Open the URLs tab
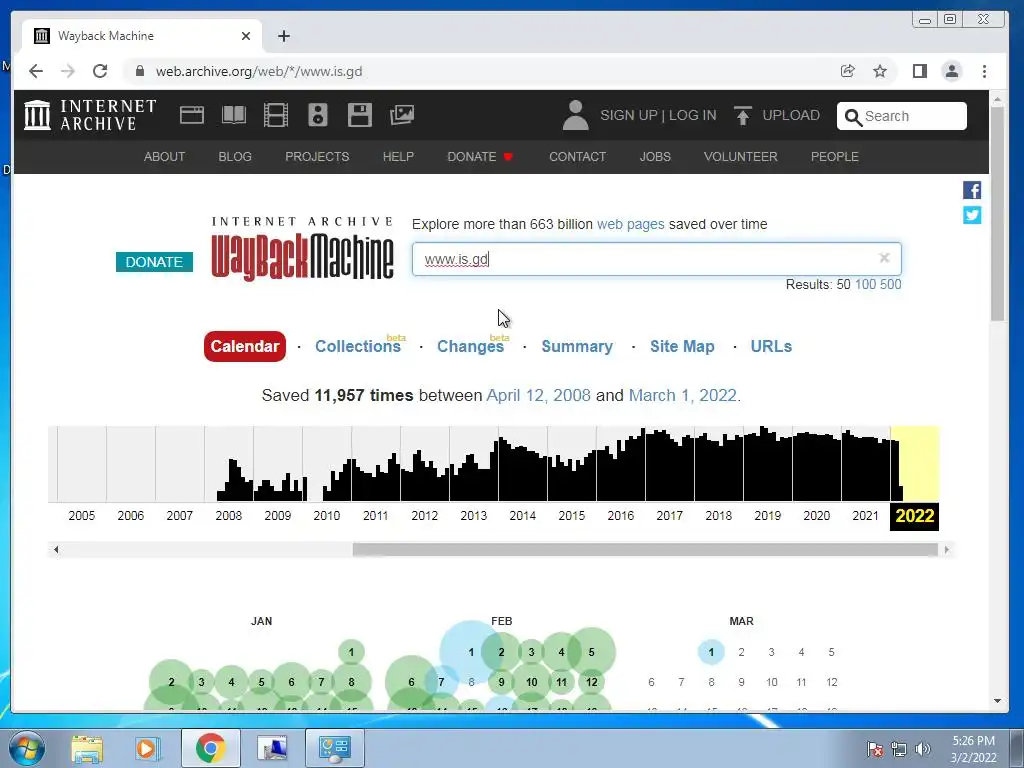This screenshot has width=1024, height=768. (771, 346)
